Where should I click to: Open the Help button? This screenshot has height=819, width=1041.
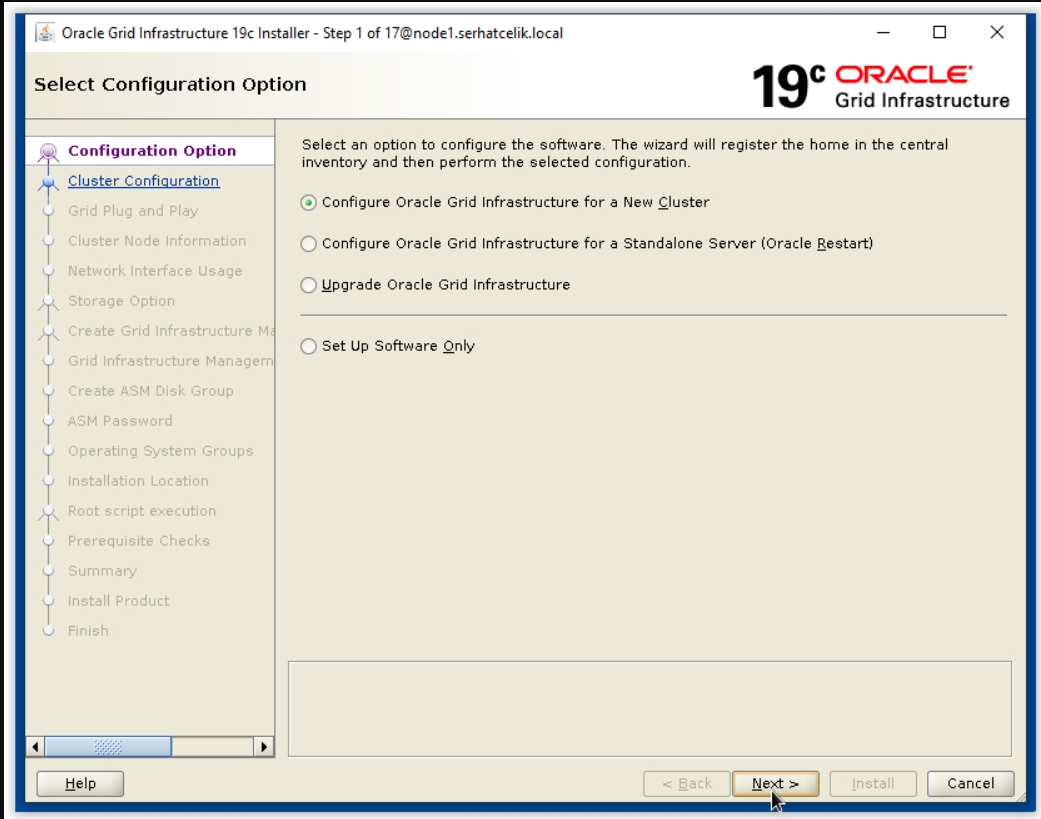click(x=80, y=783)
